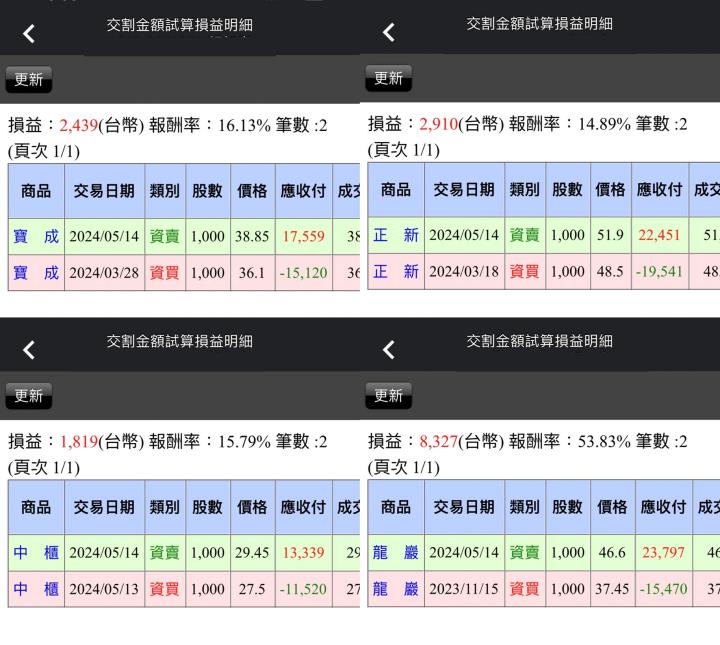Click price 48.5 in 正新 table

click(610, 271)
